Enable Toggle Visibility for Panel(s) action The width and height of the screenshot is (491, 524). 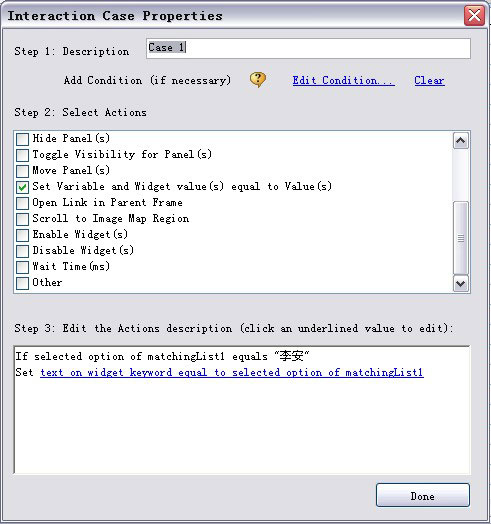tap(22, 155)
